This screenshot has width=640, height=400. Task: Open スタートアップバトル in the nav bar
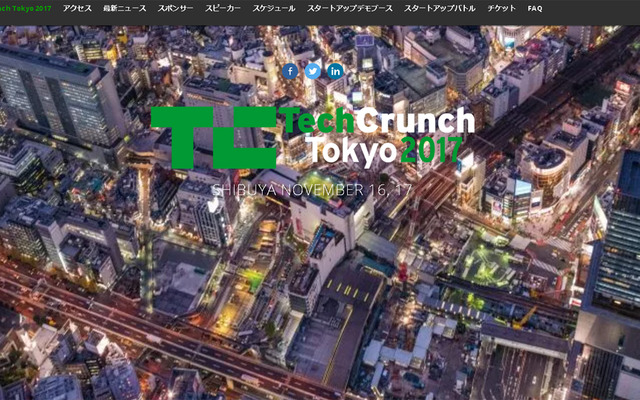[x=440, y=8]
